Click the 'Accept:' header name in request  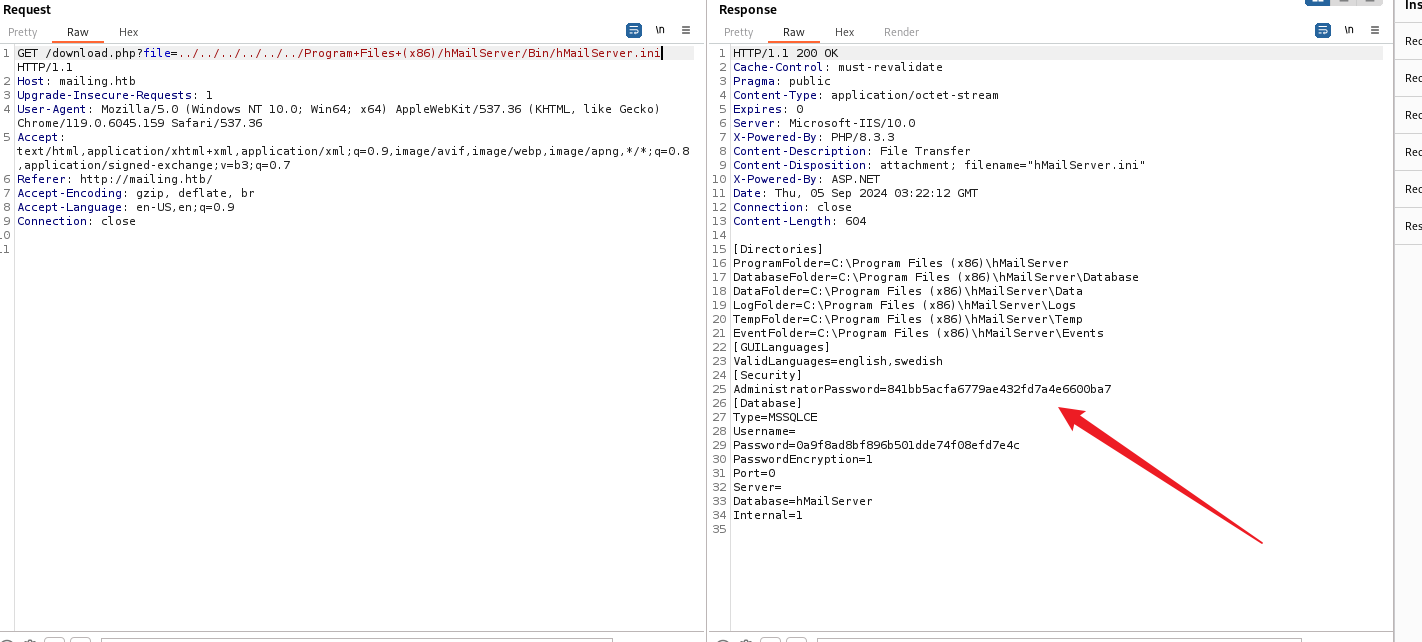pos(41,137)
